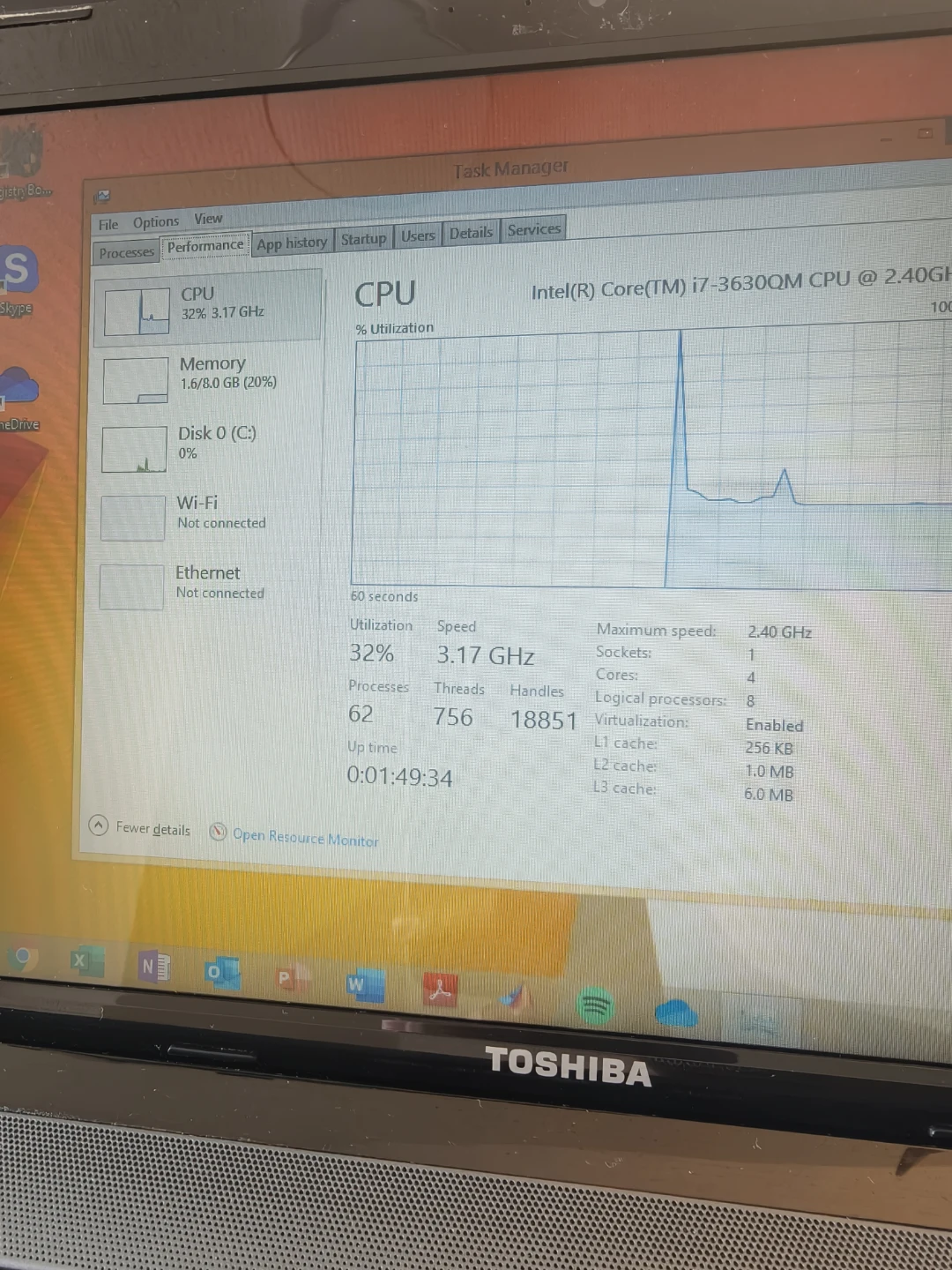Launch Excel from the taskbar
The width and height of the screenshot is (952, 1270).
[86, 961]
